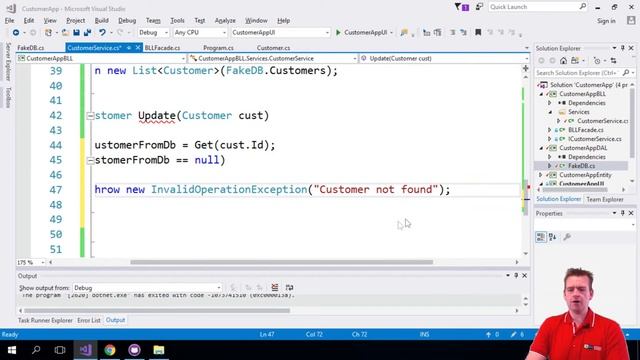Screen dimensions: 640x360
Task: Expand the CustomerAppEntity project node
Action: pyautogui.click(x=541, y=175)
